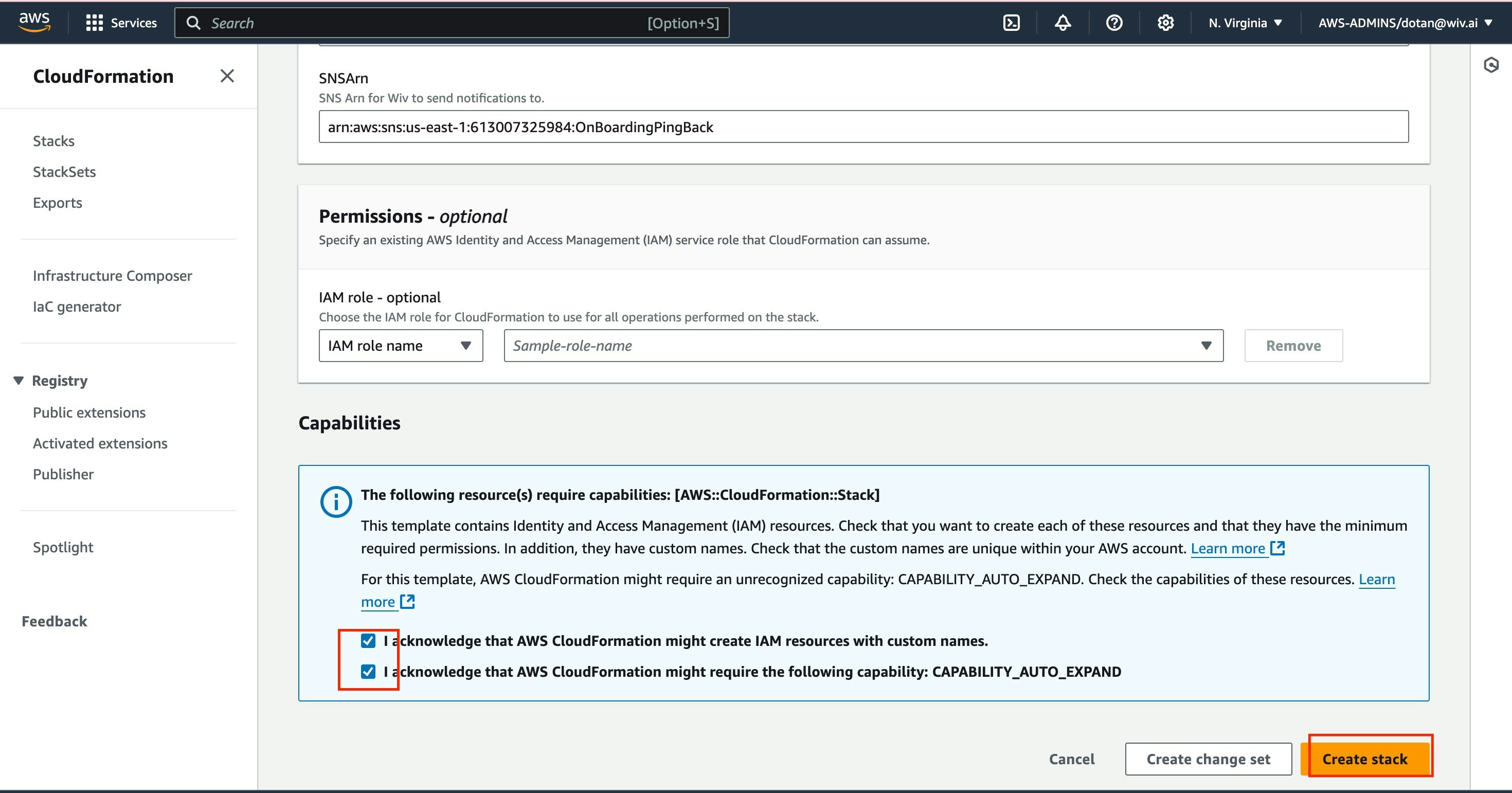Open the IAM role name dropdown
The height and width of the screenshot is (793, 1512).
400,346
